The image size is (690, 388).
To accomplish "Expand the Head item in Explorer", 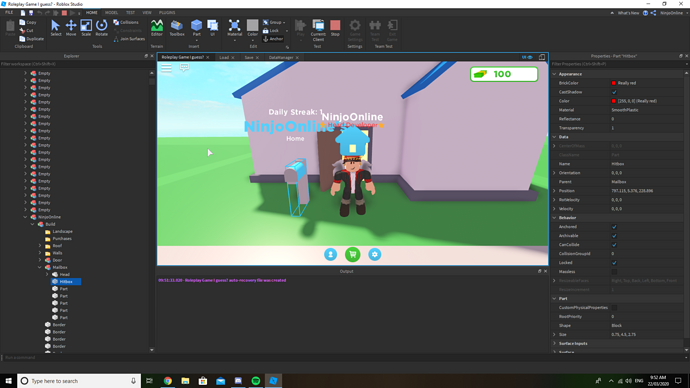I will tap(47, 275).
